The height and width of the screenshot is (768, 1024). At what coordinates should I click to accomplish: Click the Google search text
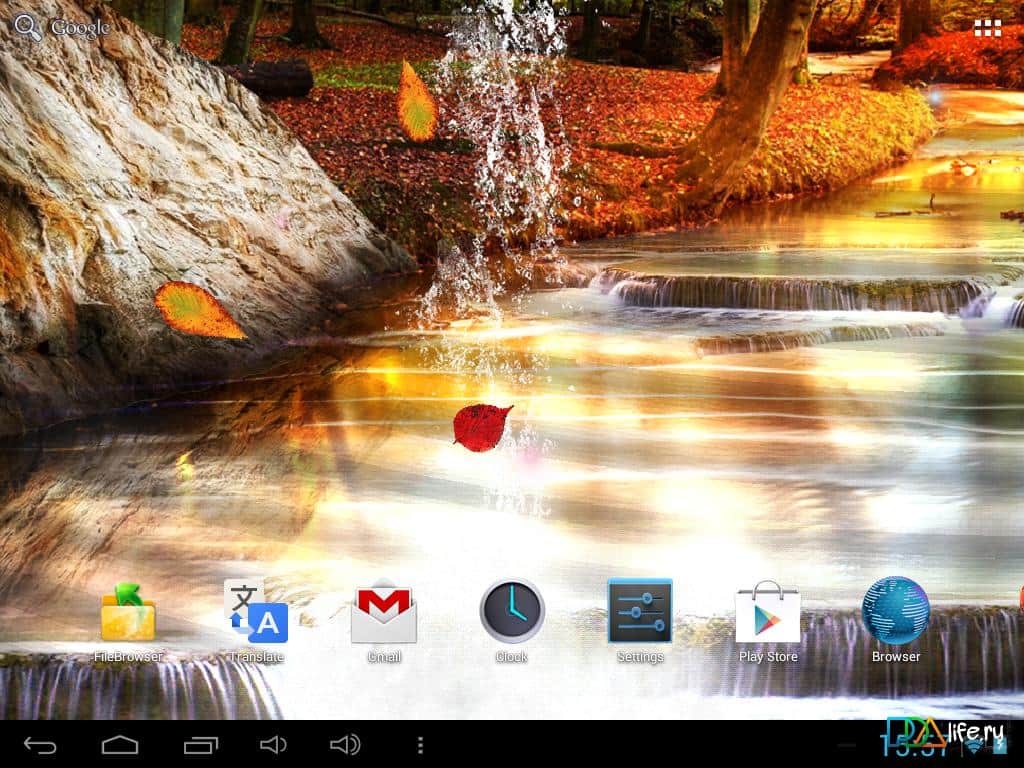tap(80, 28)
